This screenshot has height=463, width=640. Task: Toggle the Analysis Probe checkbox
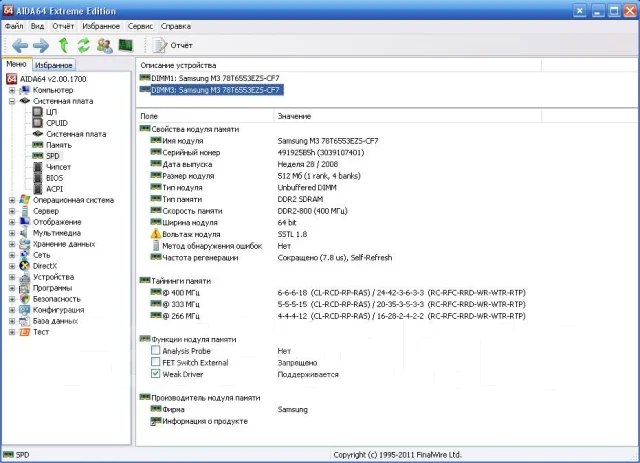pyautogui.click(x=156, y=350)
